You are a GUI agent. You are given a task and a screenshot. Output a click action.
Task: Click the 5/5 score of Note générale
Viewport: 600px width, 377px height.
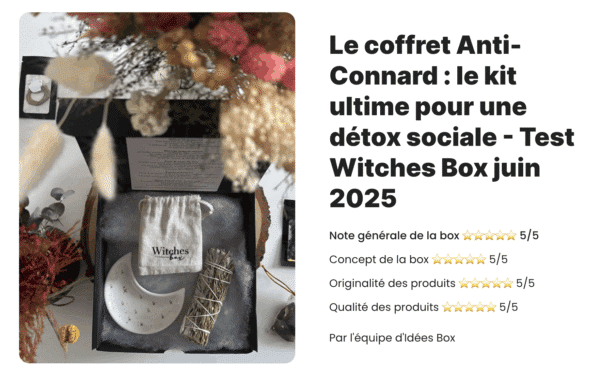pos(529,235)
